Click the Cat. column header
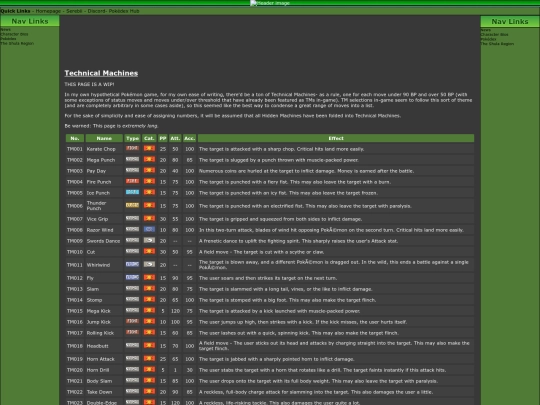Screen dimensions: 540x405 coord(149,138)
